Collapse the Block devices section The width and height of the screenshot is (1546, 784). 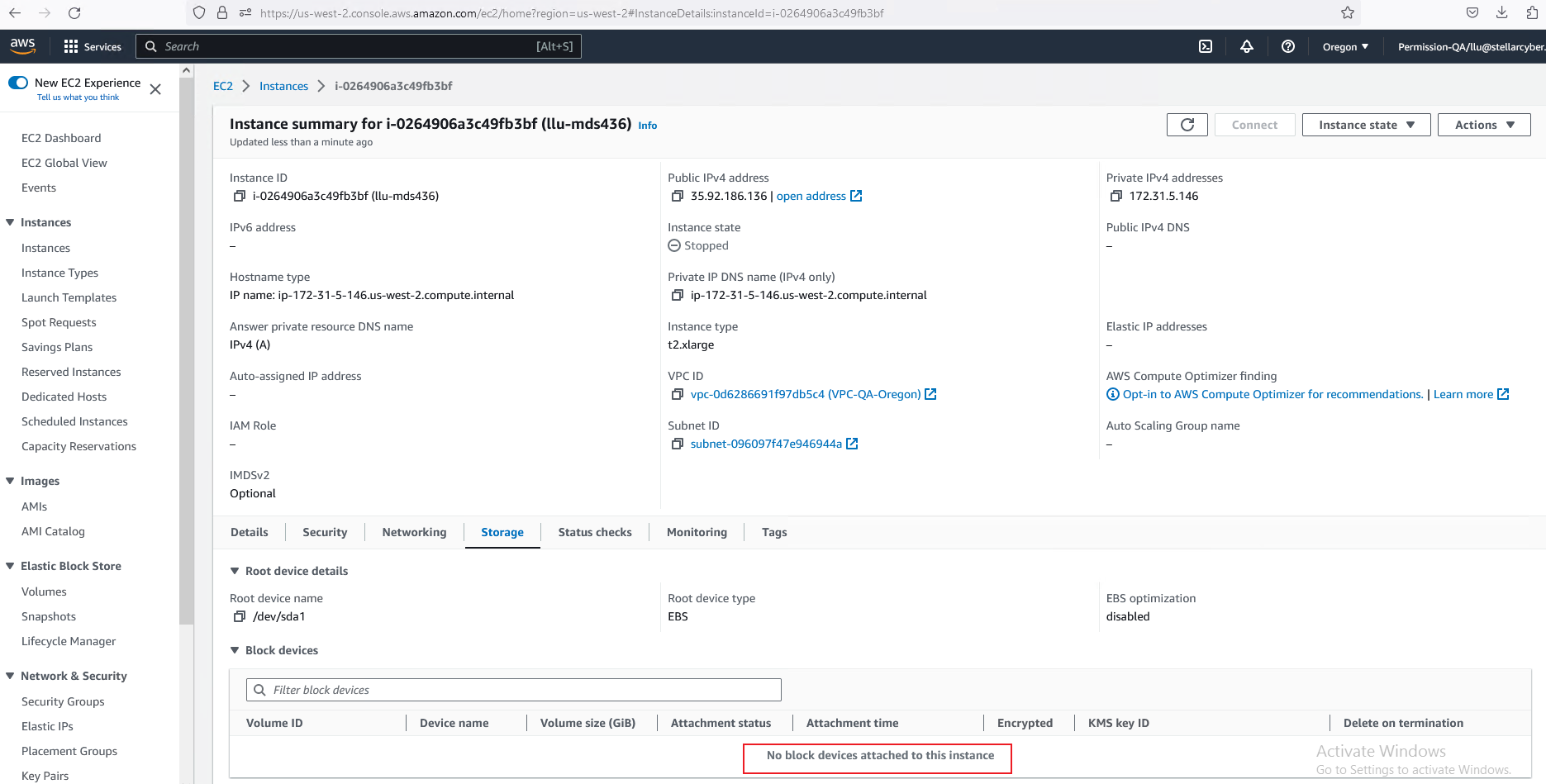[x=235, y=650]
